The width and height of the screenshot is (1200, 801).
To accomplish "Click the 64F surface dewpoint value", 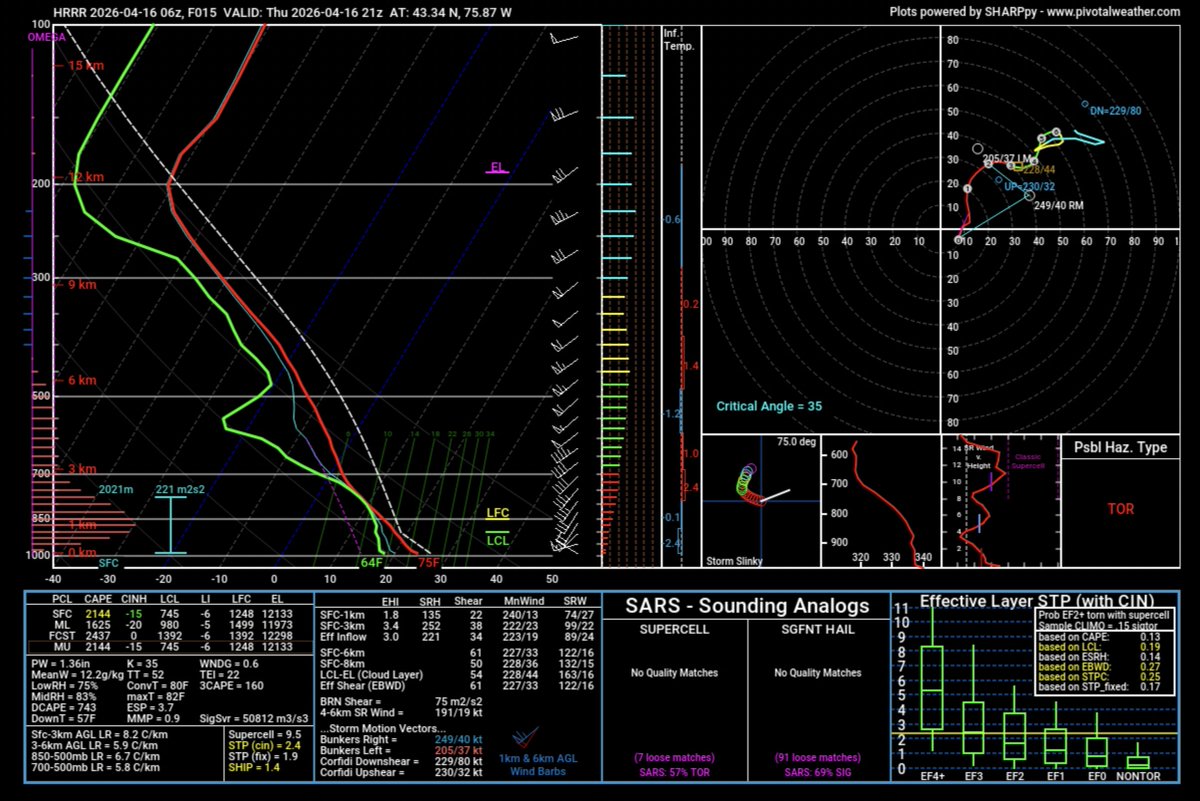I will 371,563.
